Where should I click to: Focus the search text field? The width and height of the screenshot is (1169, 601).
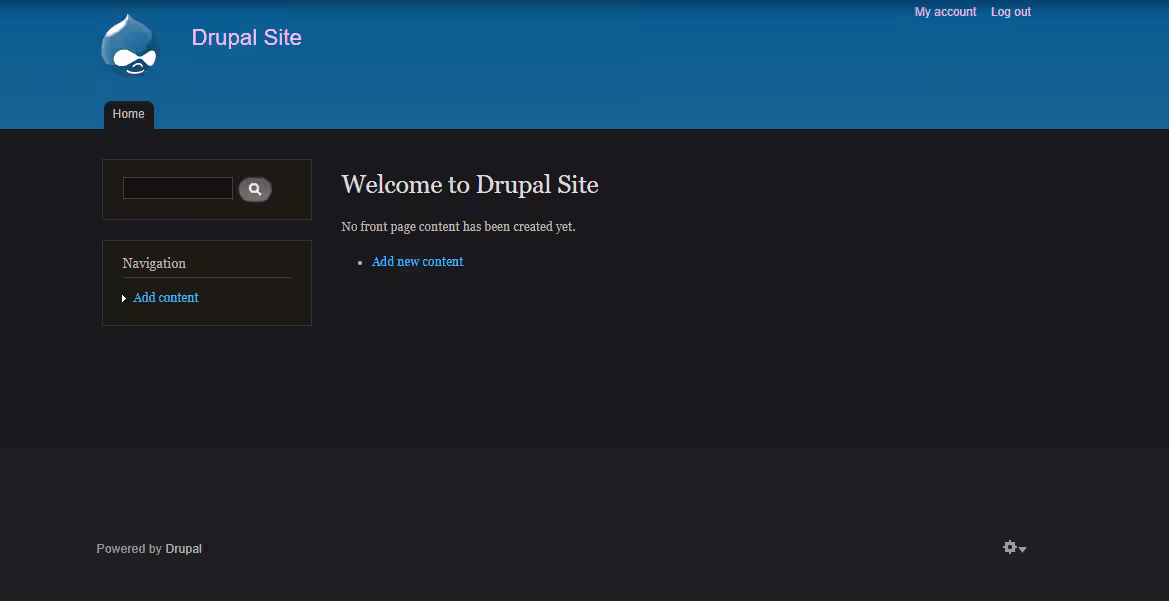pos(177,188)
